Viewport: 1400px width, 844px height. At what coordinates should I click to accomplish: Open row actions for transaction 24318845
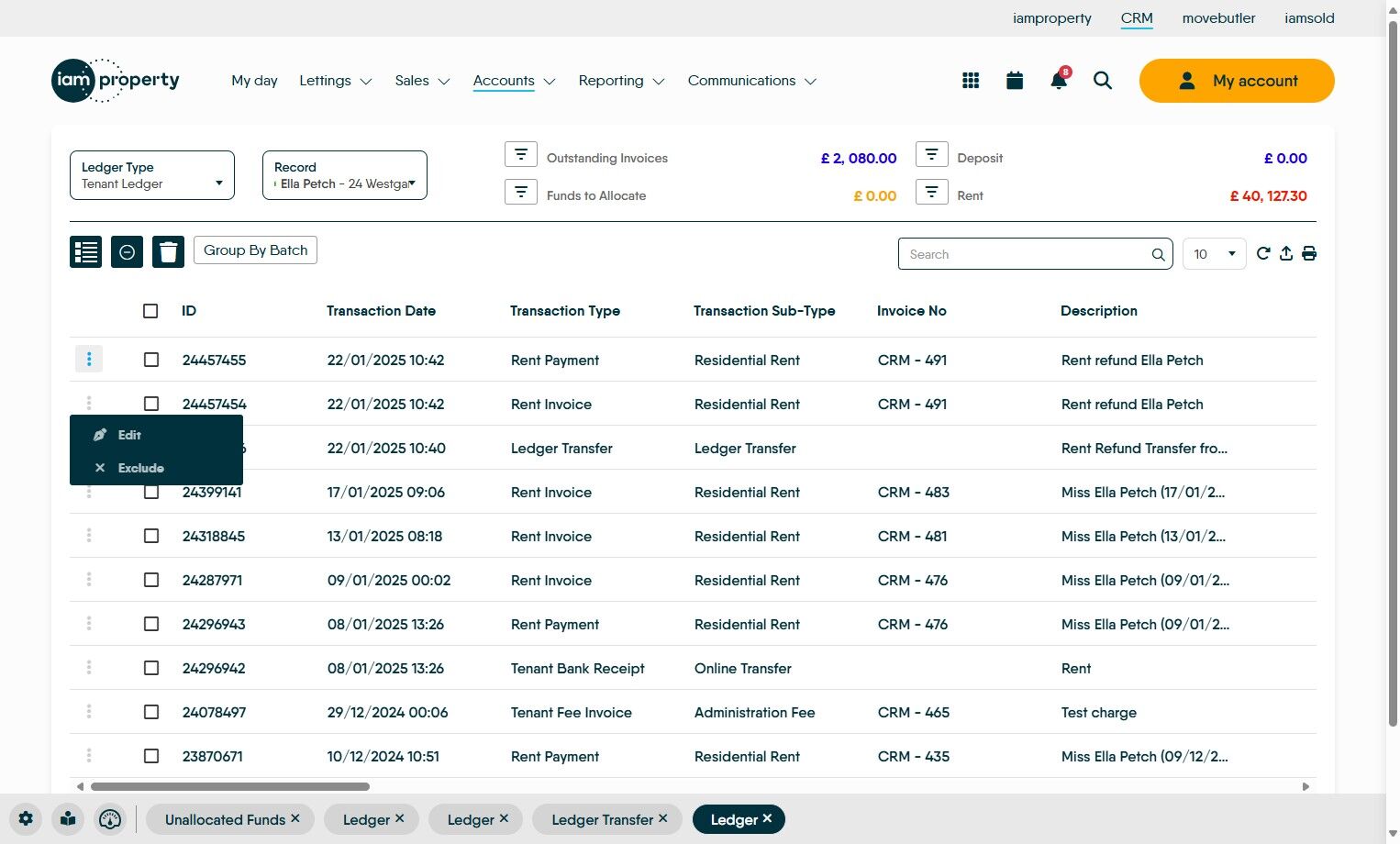click(89, 536)
